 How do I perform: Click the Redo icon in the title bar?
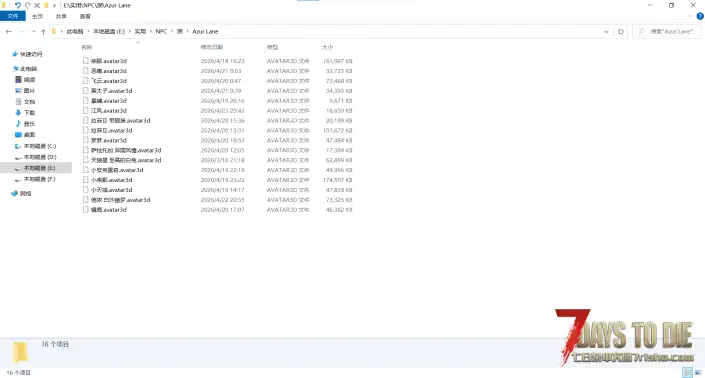point(27,5)
